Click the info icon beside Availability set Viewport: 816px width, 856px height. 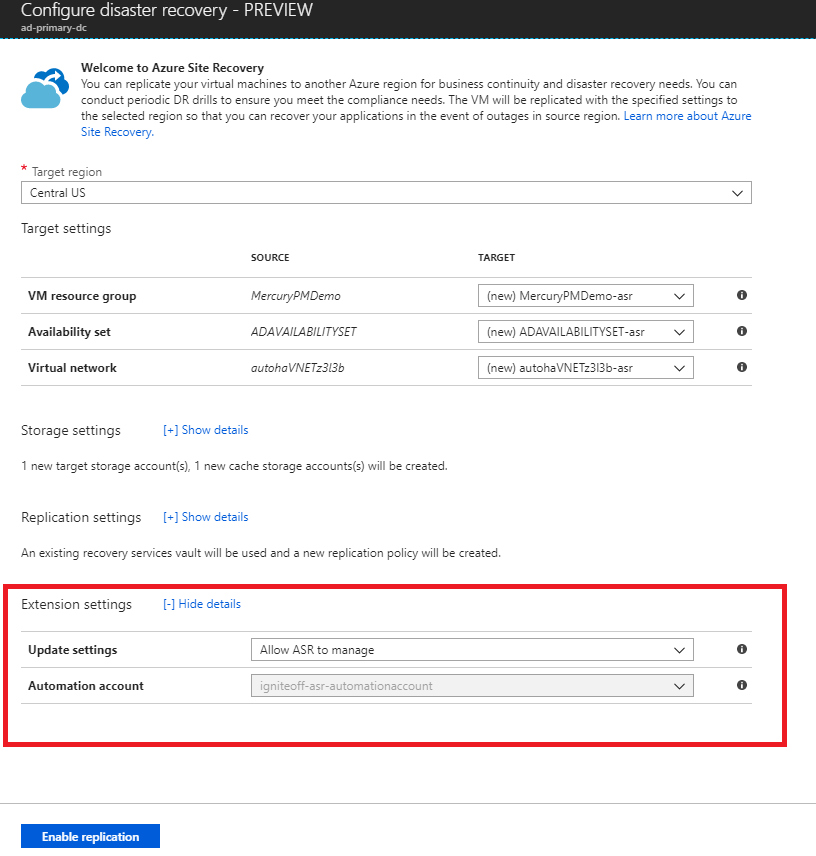[742, 331]
